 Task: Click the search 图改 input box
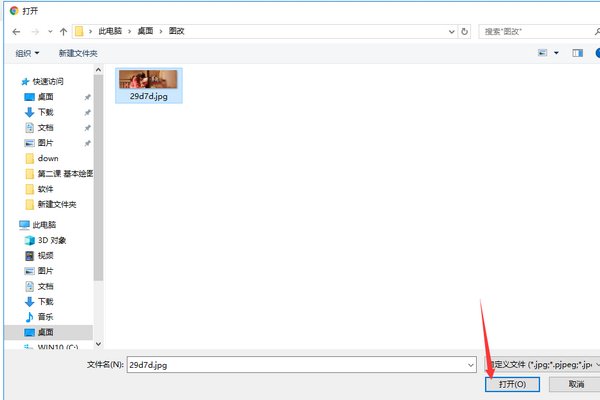(530, 31)
